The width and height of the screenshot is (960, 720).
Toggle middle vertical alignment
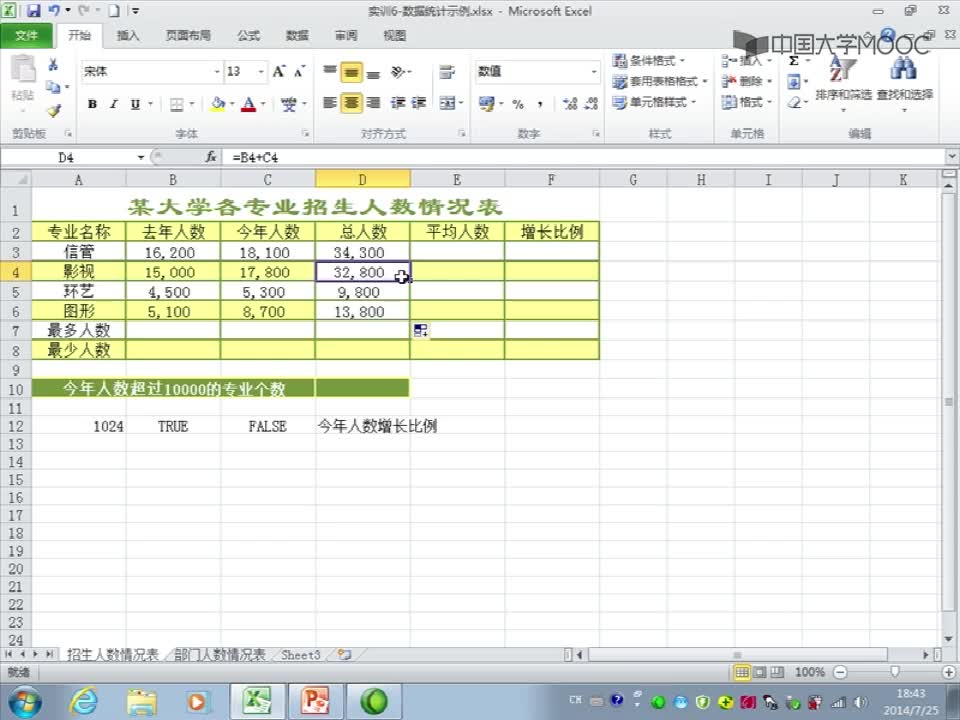pyautogui.click(x=351, y=72)
